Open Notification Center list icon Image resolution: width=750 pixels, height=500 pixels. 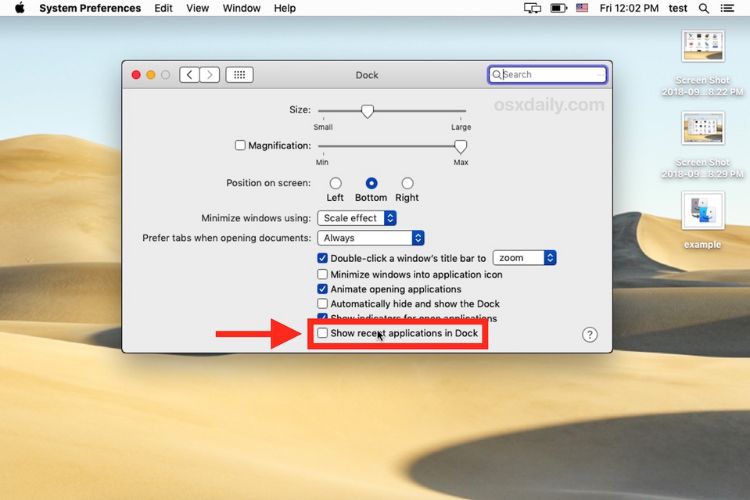tap(727, 8)
